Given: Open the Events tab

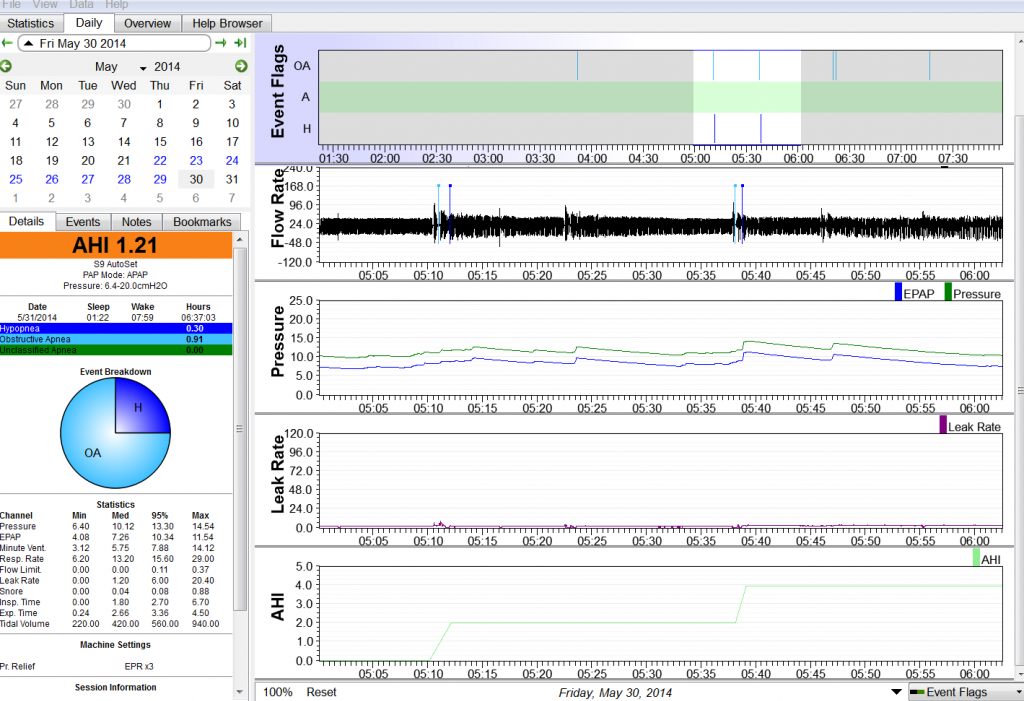Looking at the screenshot, I should [82, 222].
